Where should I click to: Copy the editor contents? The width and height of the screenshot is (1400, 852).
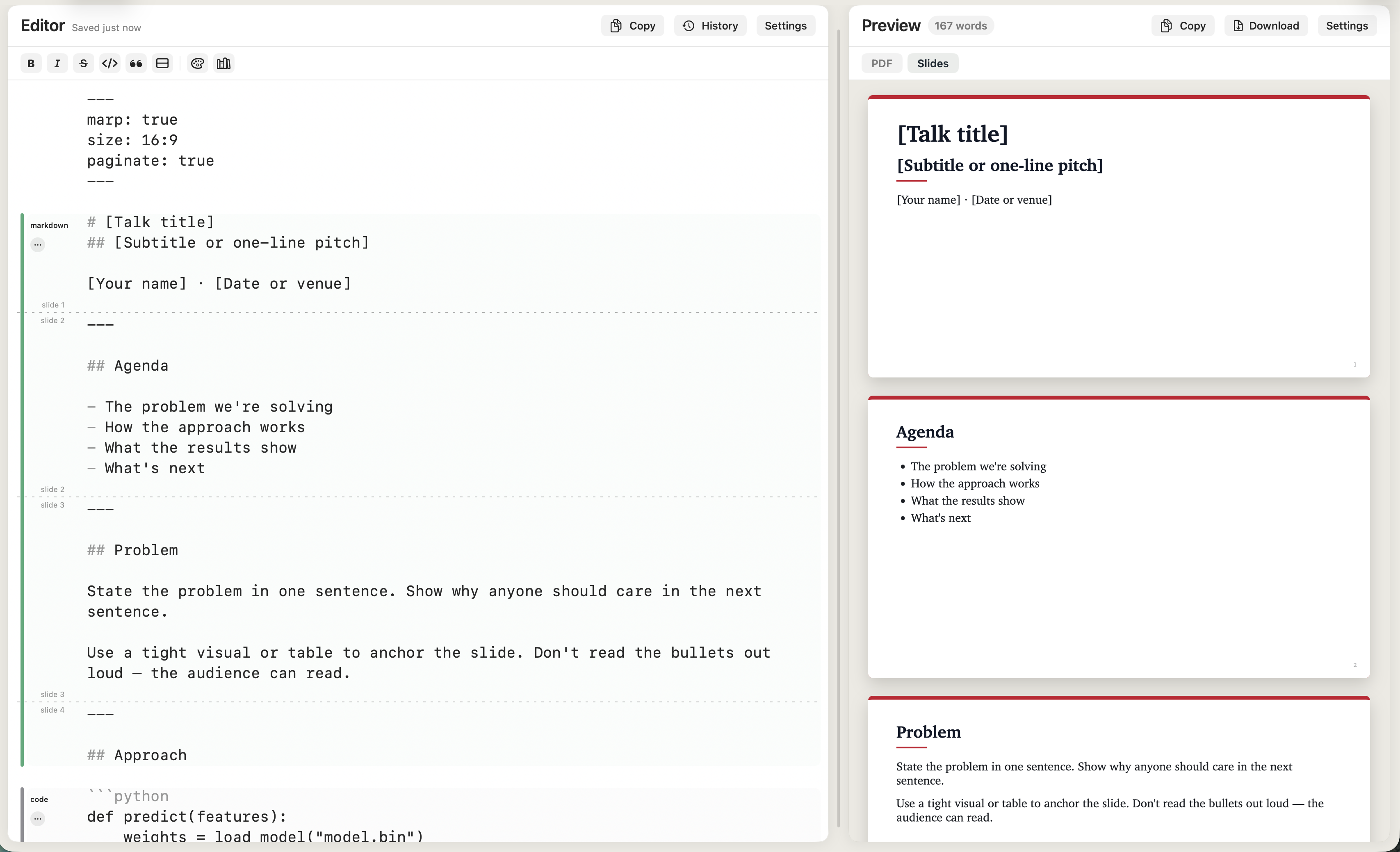(632, 25)
